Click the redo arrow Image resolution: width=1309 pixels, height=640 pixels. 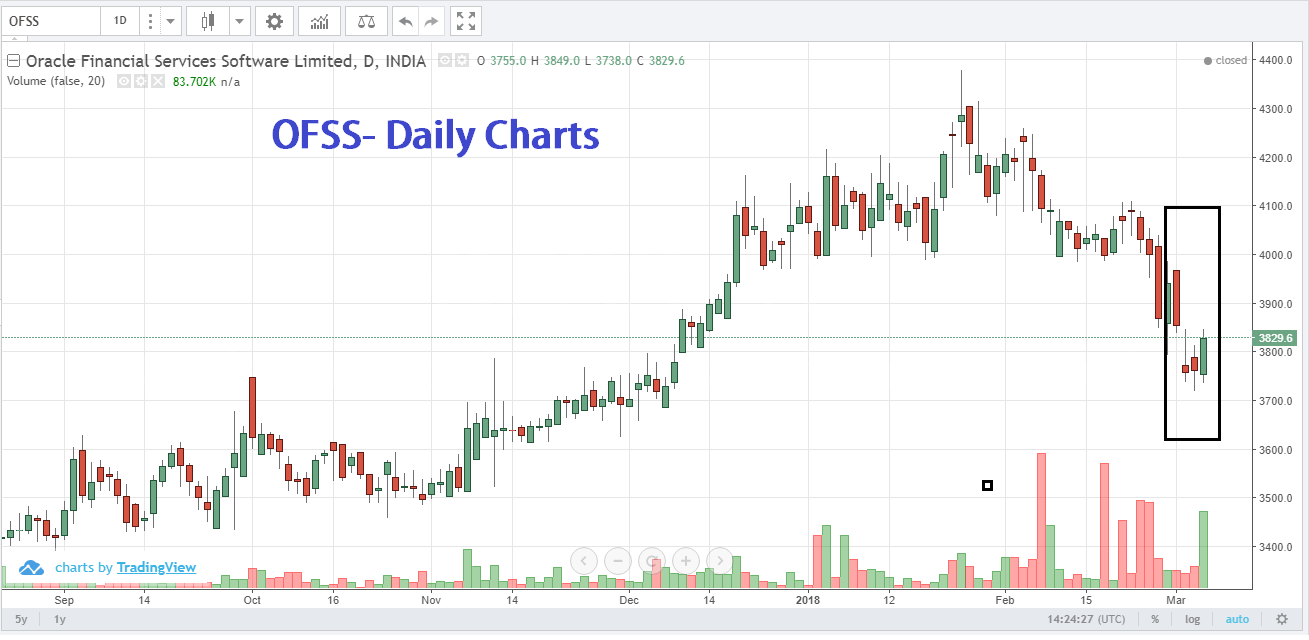pos(431,20)
